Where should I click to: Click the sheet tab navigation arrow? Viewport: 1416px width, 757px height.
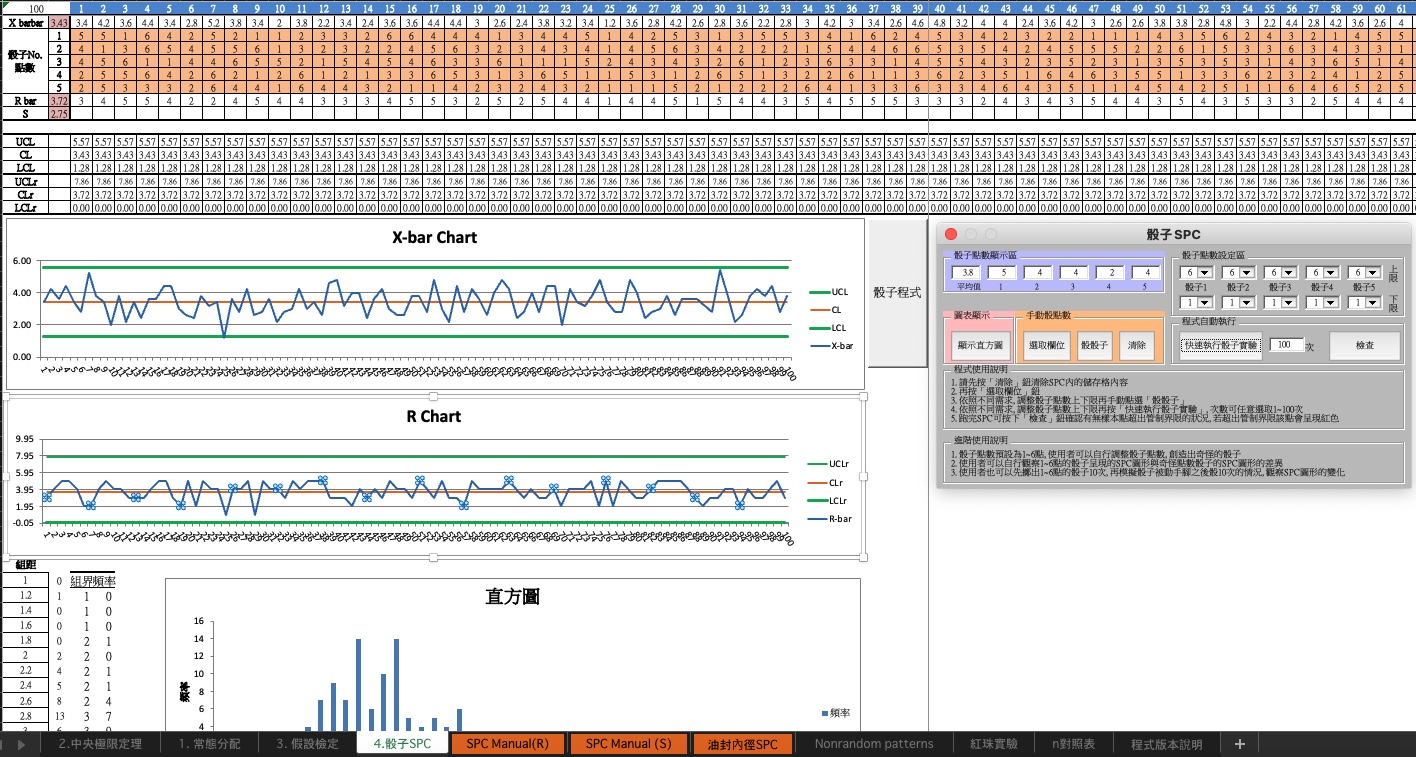pyautogui.click(x=19, y=745)
